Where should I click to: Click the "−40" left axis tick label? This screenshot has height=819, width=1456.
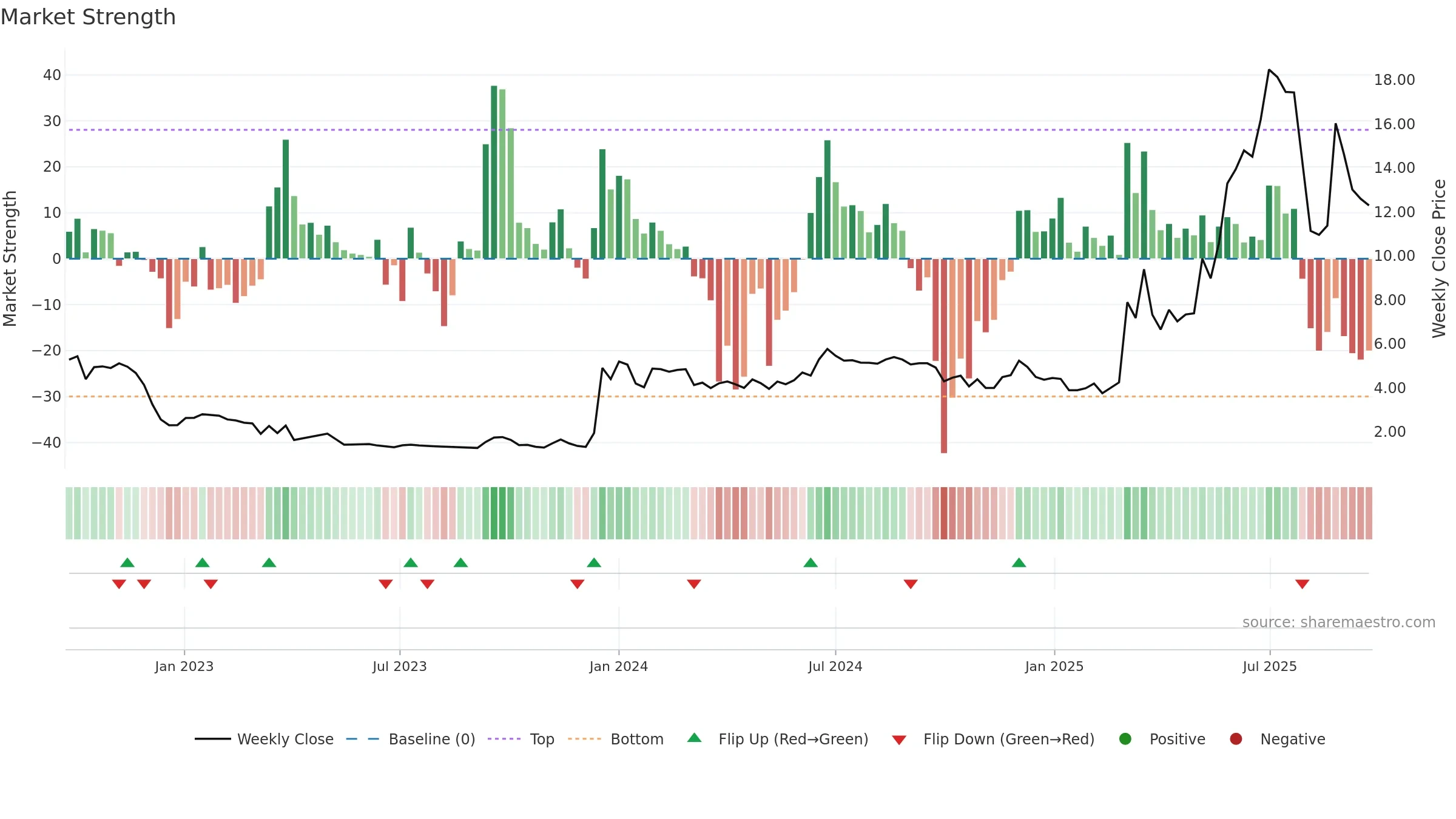(47, 443)
